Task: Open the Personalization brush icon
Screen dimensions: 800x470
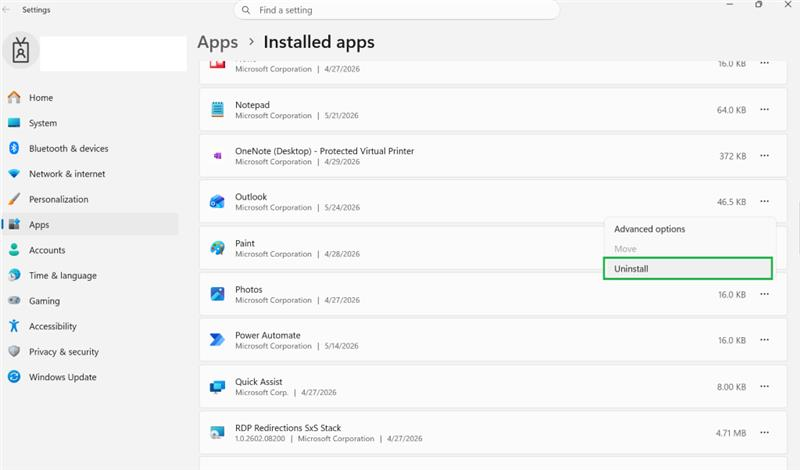Action: point(14,199)
